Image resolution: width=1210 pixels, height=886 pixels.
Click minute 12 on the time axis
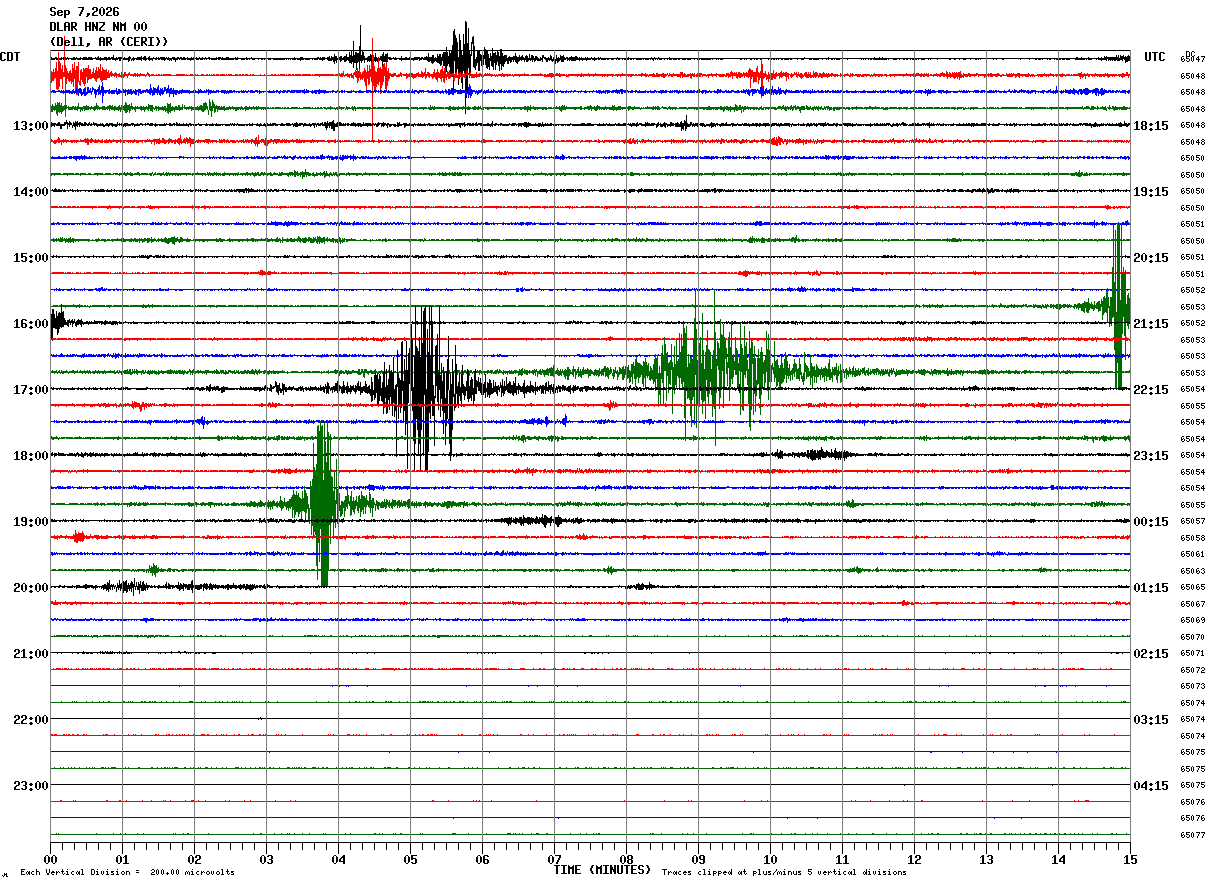coord(914,859)
